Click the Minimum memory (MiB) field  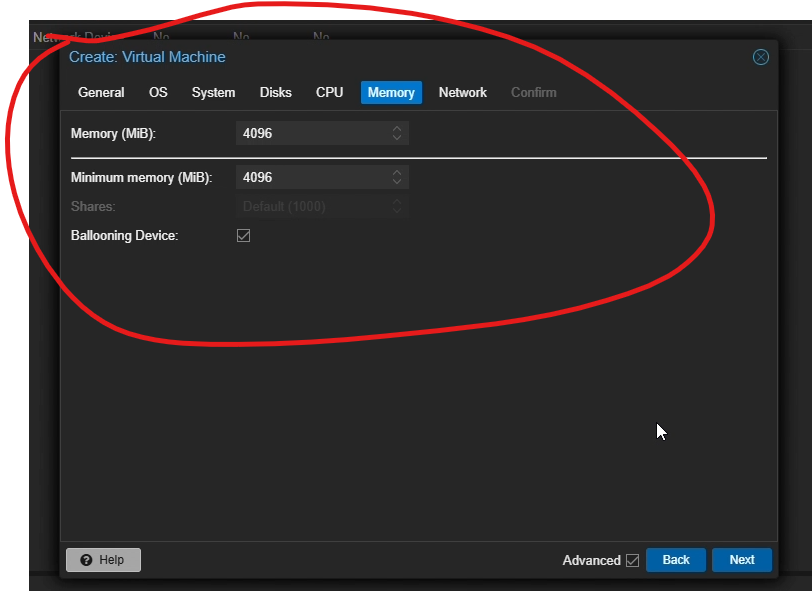(x=310, y=177)
